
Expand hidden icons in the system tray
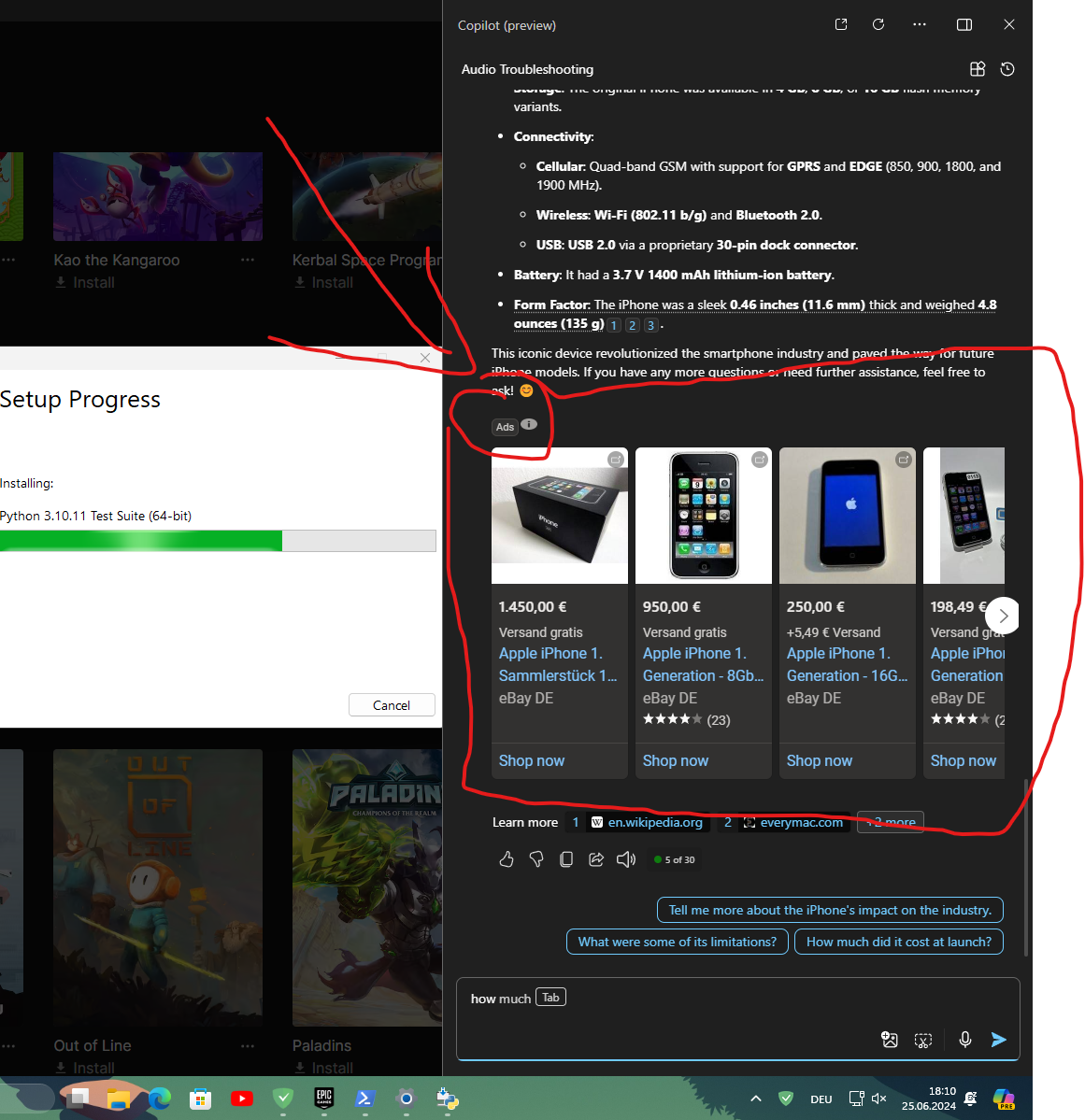pos(756,1099)
